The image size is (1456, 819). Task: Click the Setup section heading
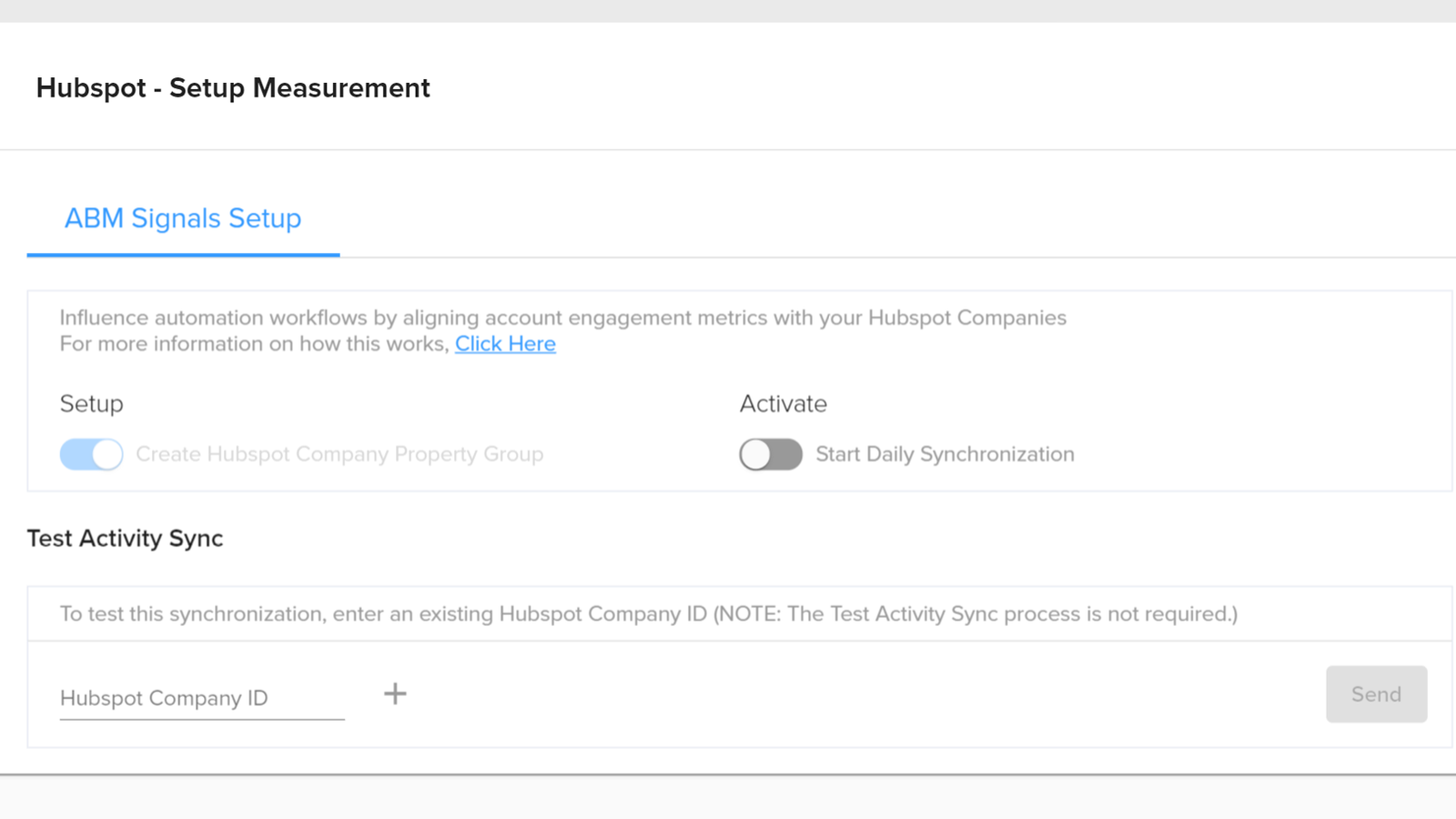(x=91, y=404)
